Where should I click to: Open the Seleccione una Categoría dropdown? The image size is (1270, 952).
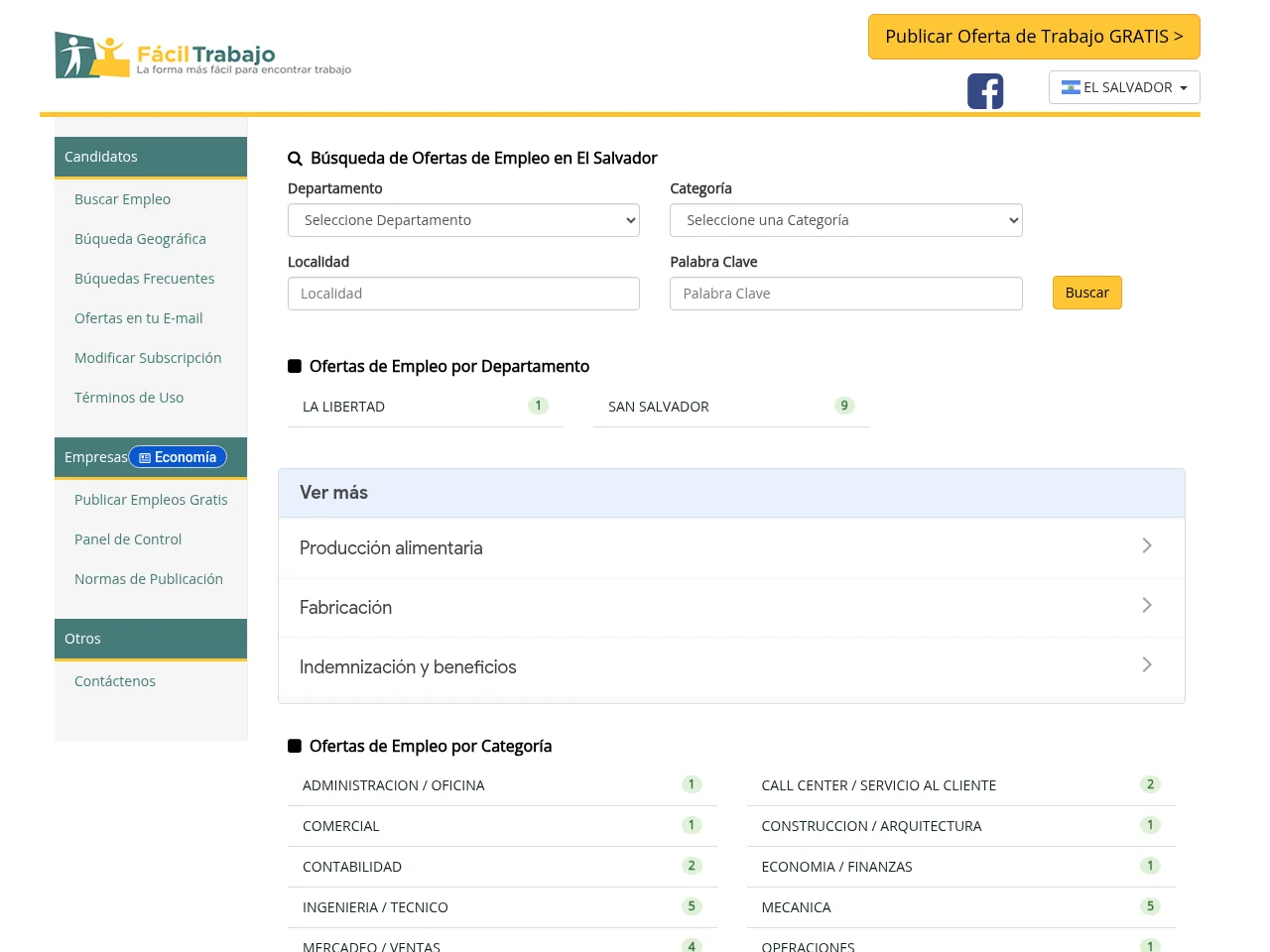(846, 220)
